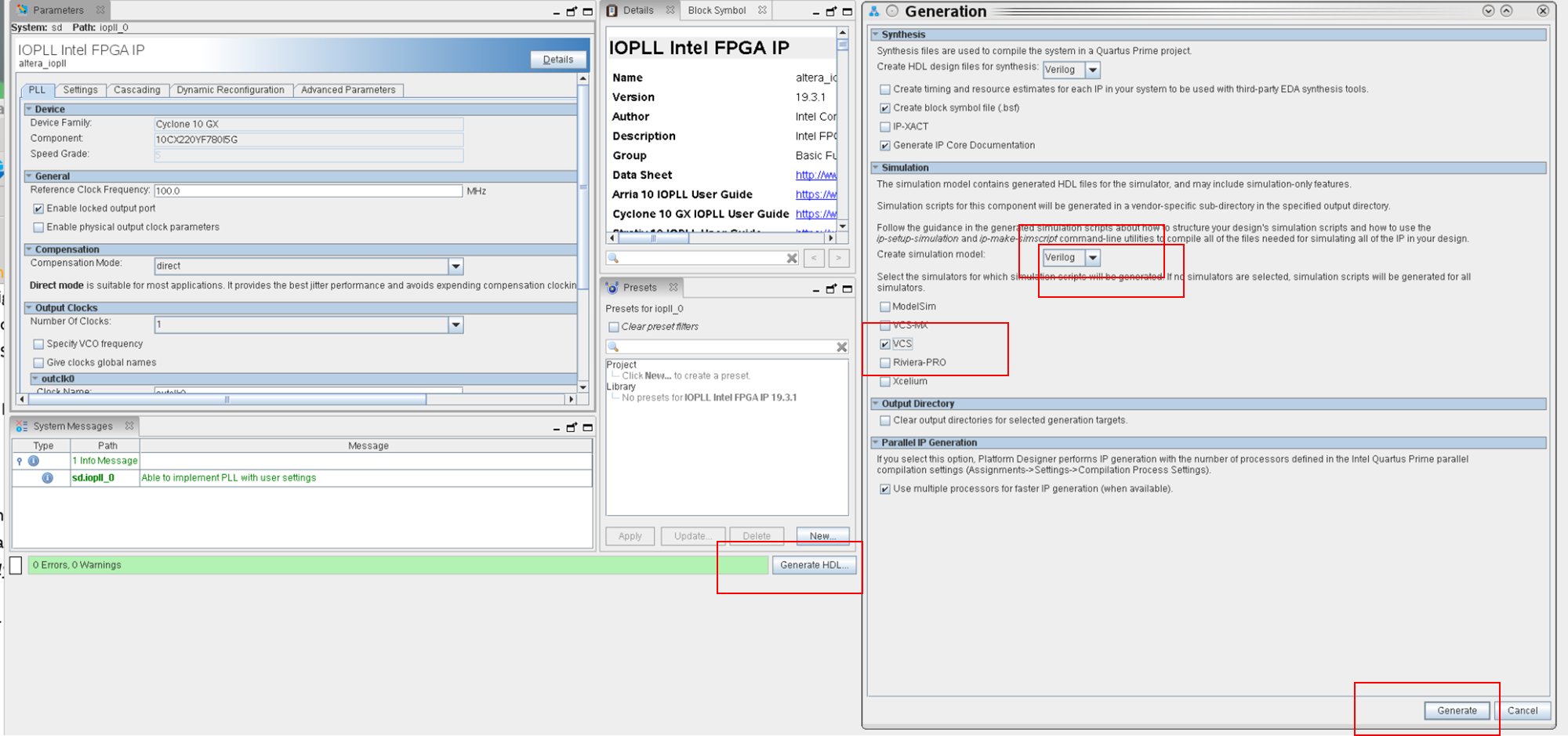Click the Generate HDL button

click(x=815, y=564)
